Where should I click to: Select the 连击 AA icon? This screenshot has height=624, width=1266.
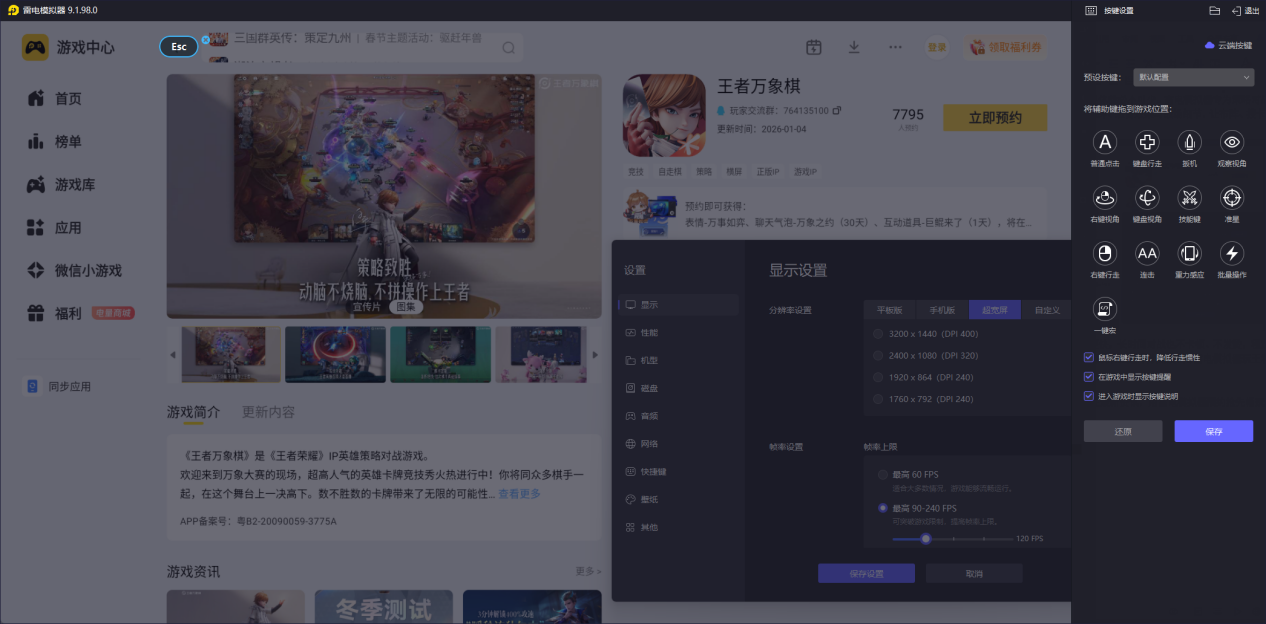(x=1147, y=253)
